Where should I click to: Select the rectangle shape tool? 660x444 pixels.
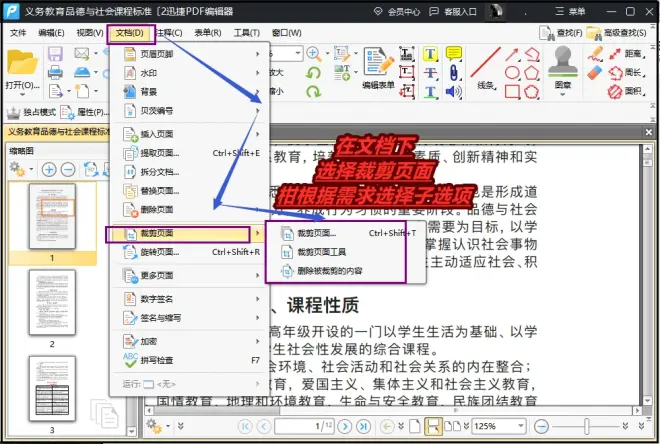click(512, 91)
